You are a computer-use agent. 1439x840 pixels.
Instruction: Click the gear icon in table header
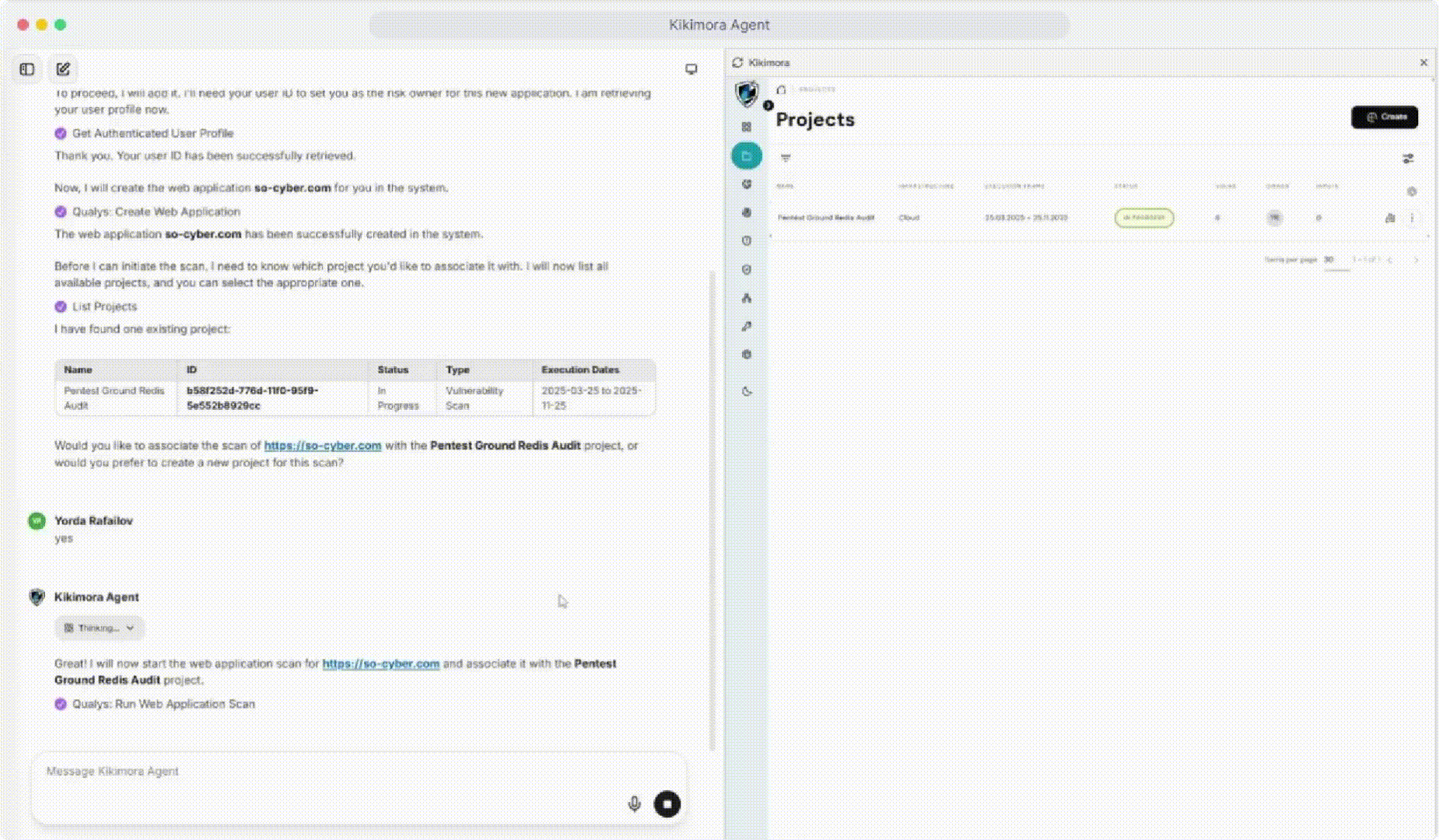[x=1412, y=191]
